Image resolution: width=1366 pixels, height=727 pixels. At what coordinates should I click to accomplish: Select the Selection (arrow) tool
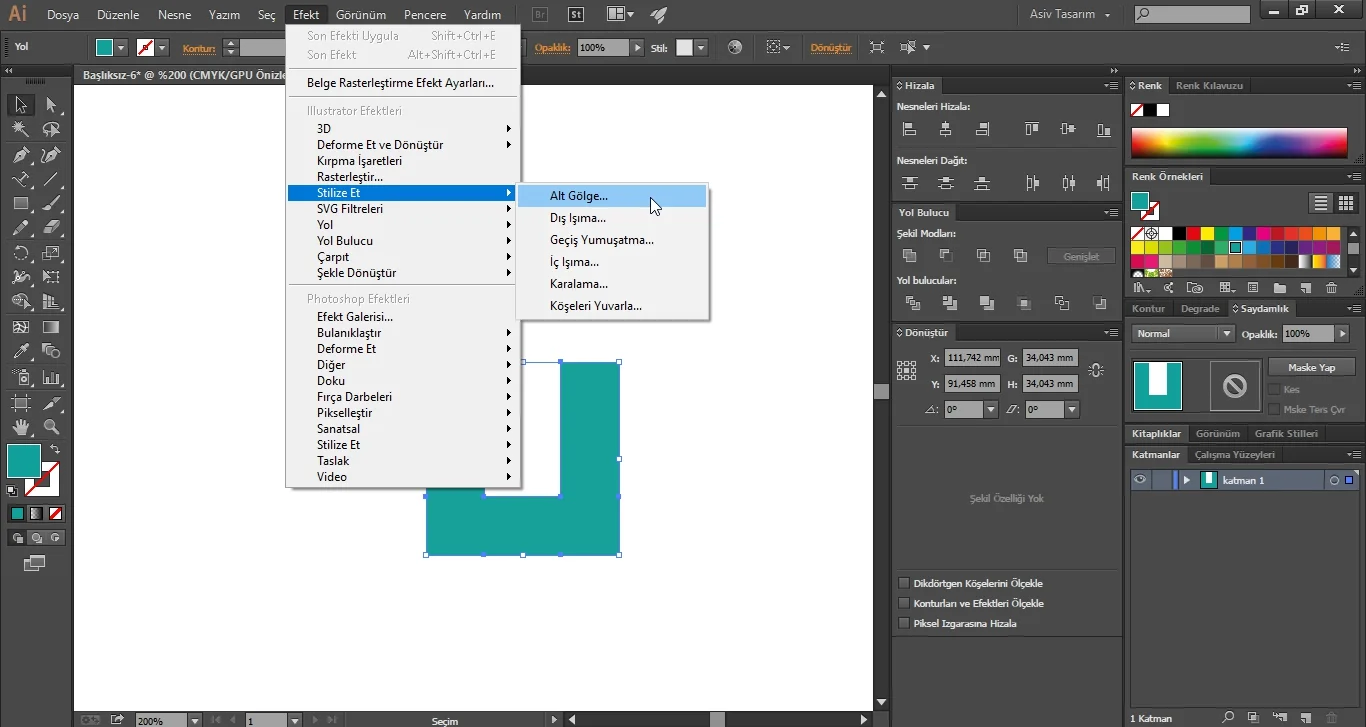[x=21, y=105]
